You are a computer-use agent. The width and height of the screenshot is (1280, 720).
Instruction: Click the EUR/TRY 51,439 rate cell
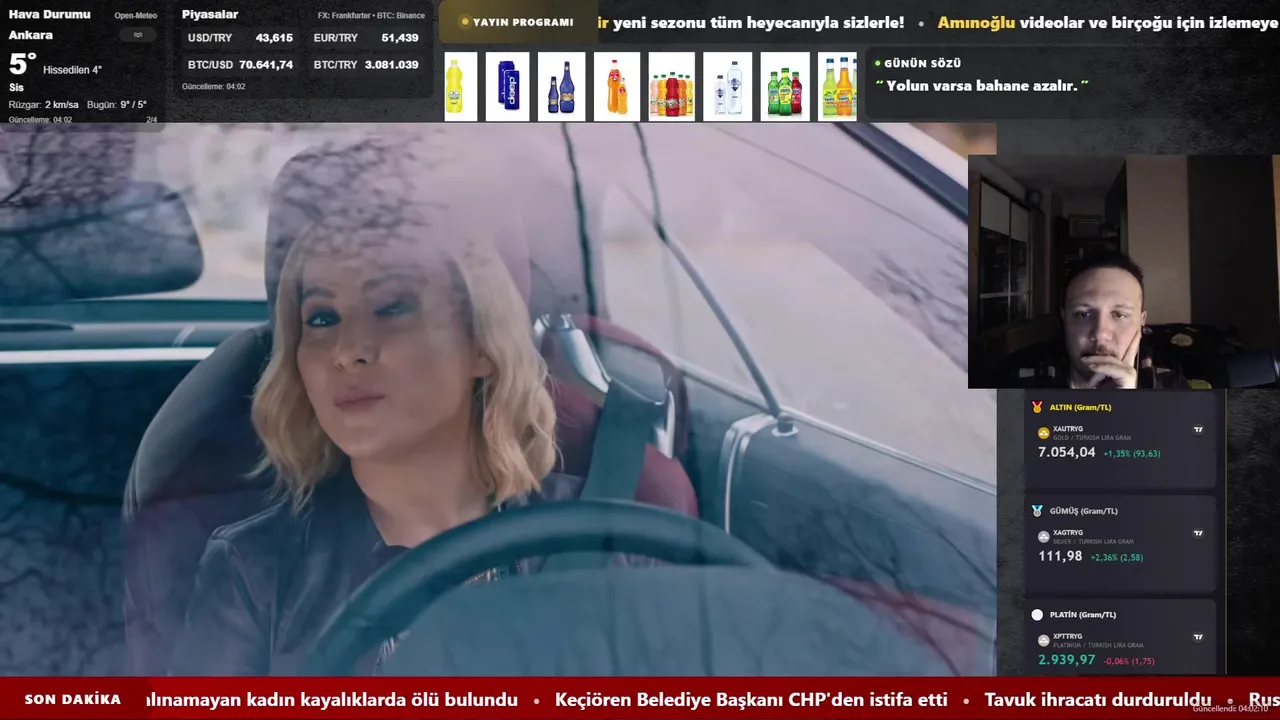click(366, 38)
